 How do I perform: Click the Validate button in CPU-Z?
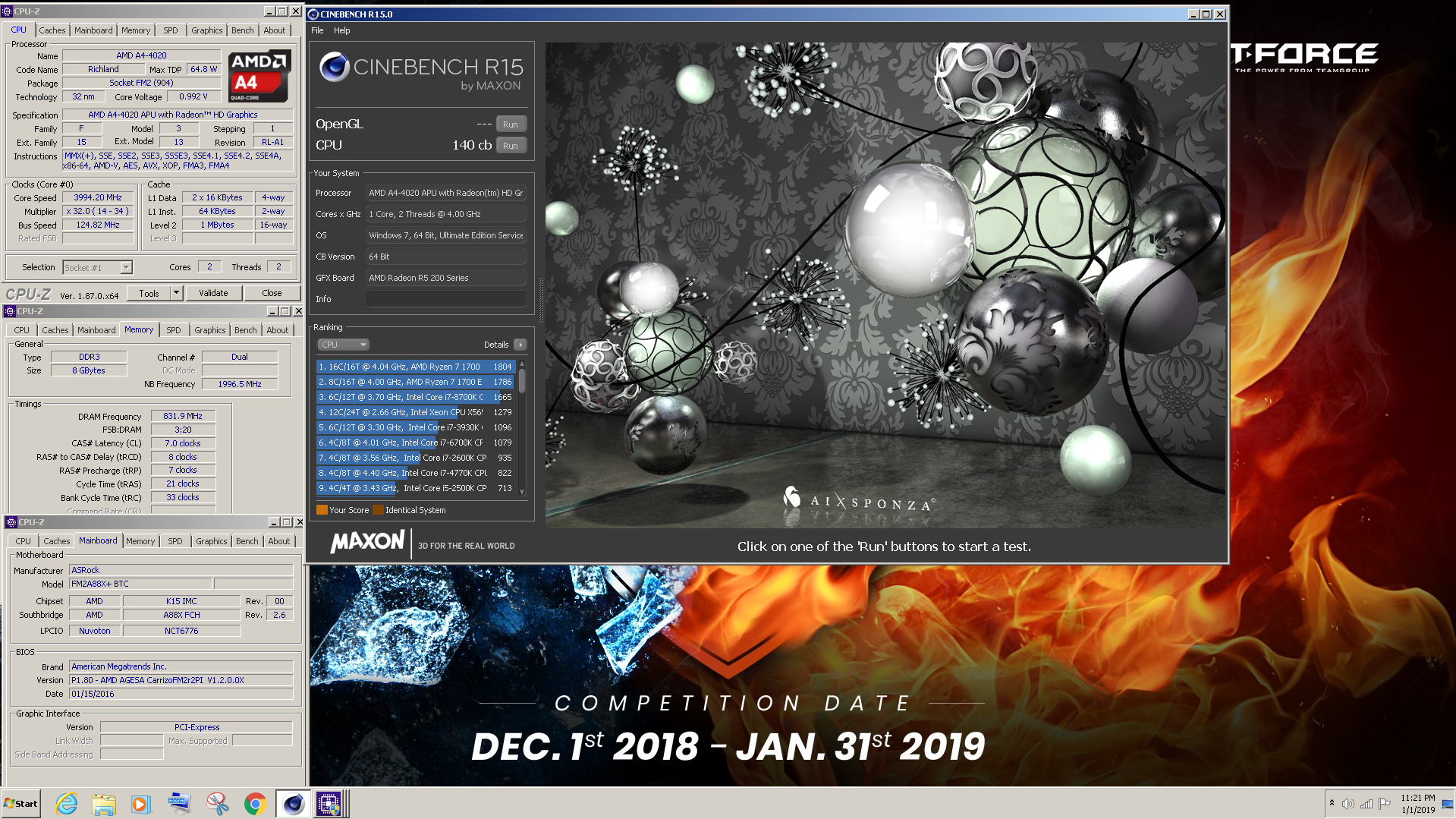(x=213, y=293)
